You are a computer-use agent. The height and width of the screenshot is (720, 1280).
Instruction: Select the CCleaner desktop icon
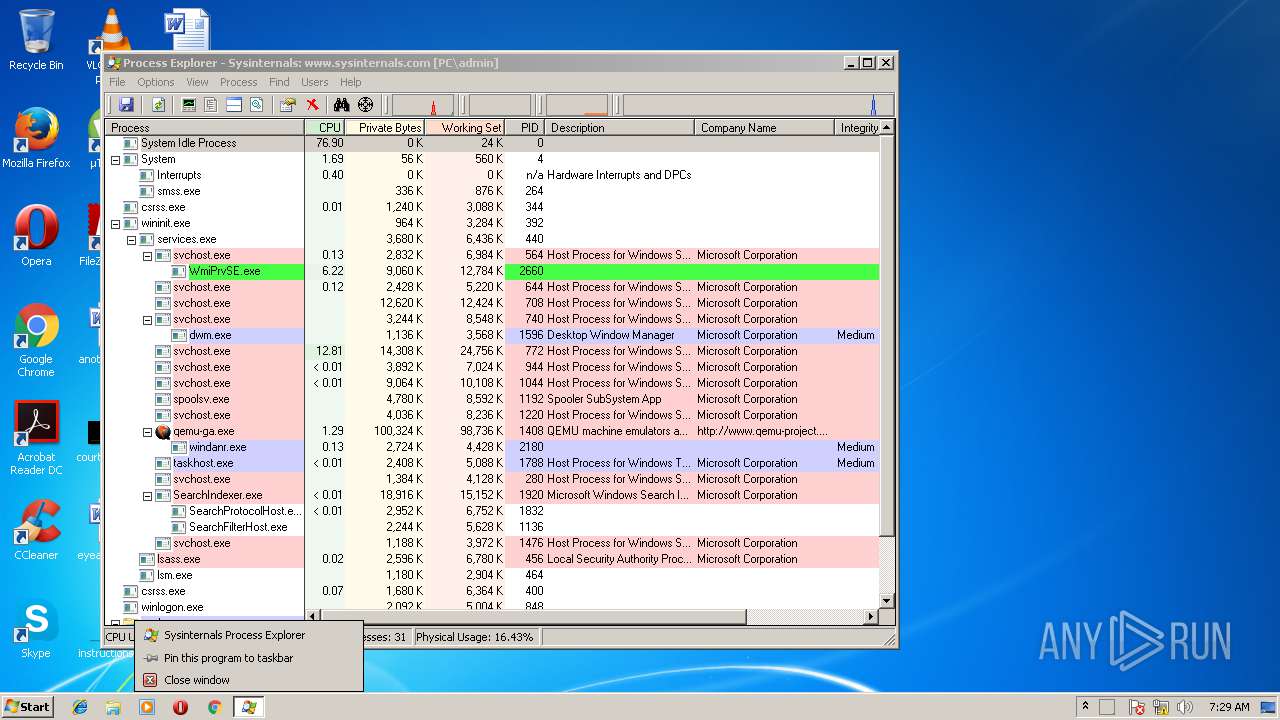pyautogui.click(x=36, y=530)
